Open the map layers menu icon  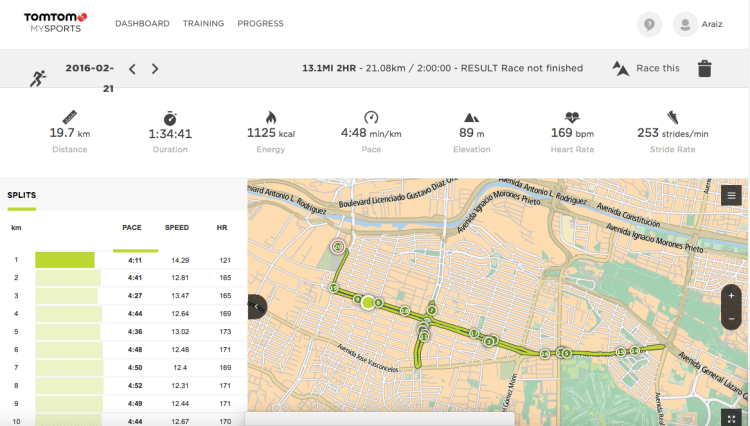click(731, 195)
